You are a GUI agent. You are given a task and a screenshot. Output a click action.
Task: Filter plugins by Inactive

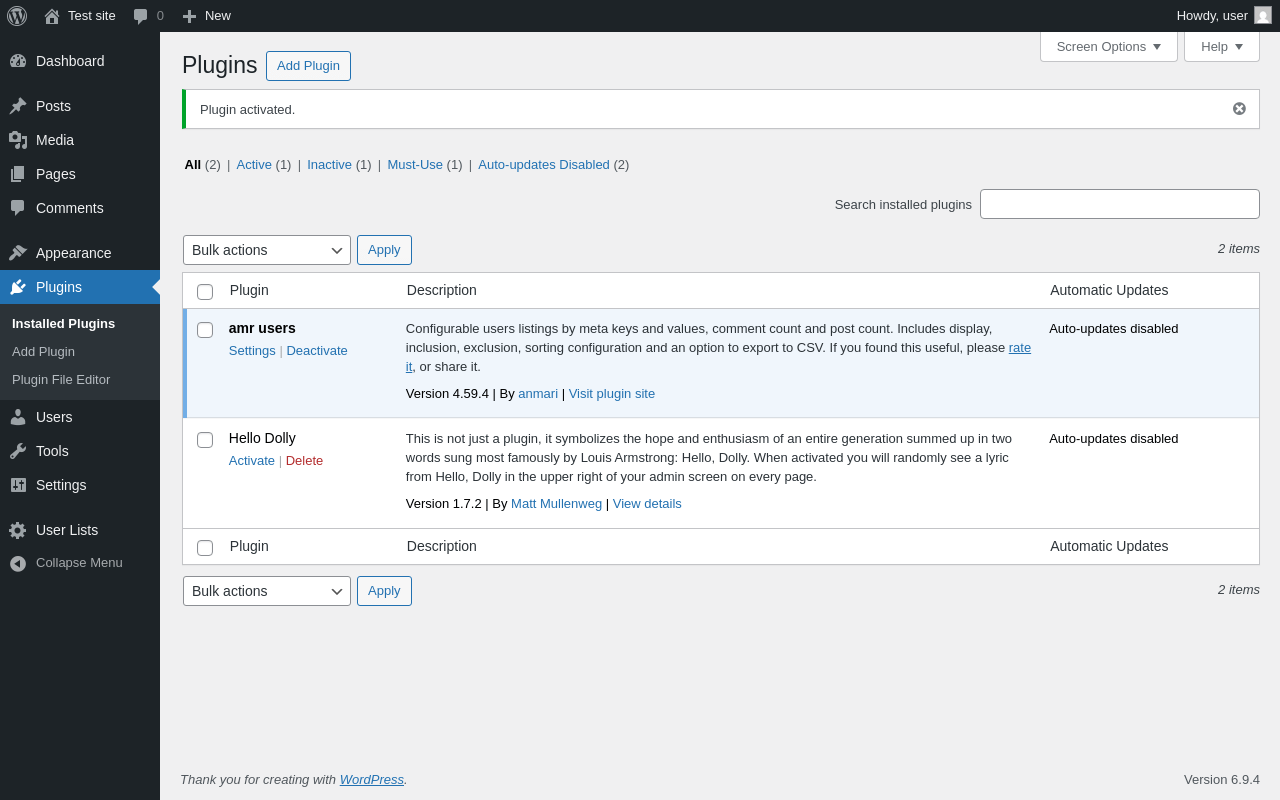(329, 165)
